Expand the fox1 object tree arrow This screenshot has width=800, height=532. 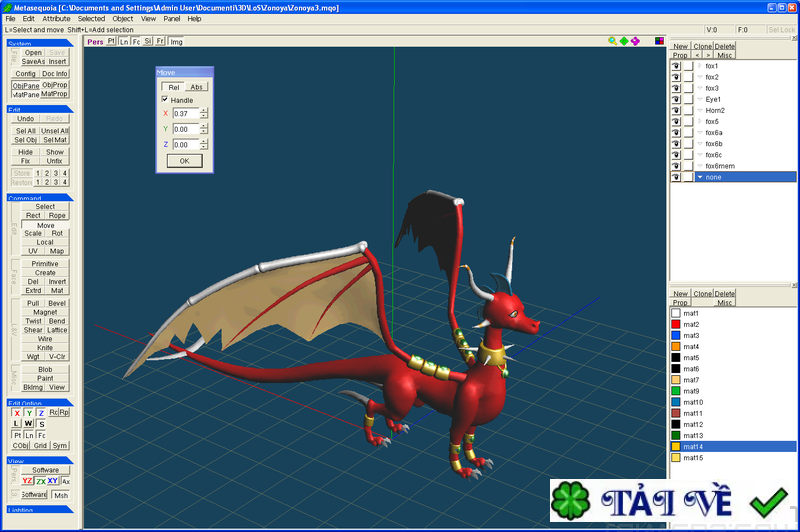700,66
